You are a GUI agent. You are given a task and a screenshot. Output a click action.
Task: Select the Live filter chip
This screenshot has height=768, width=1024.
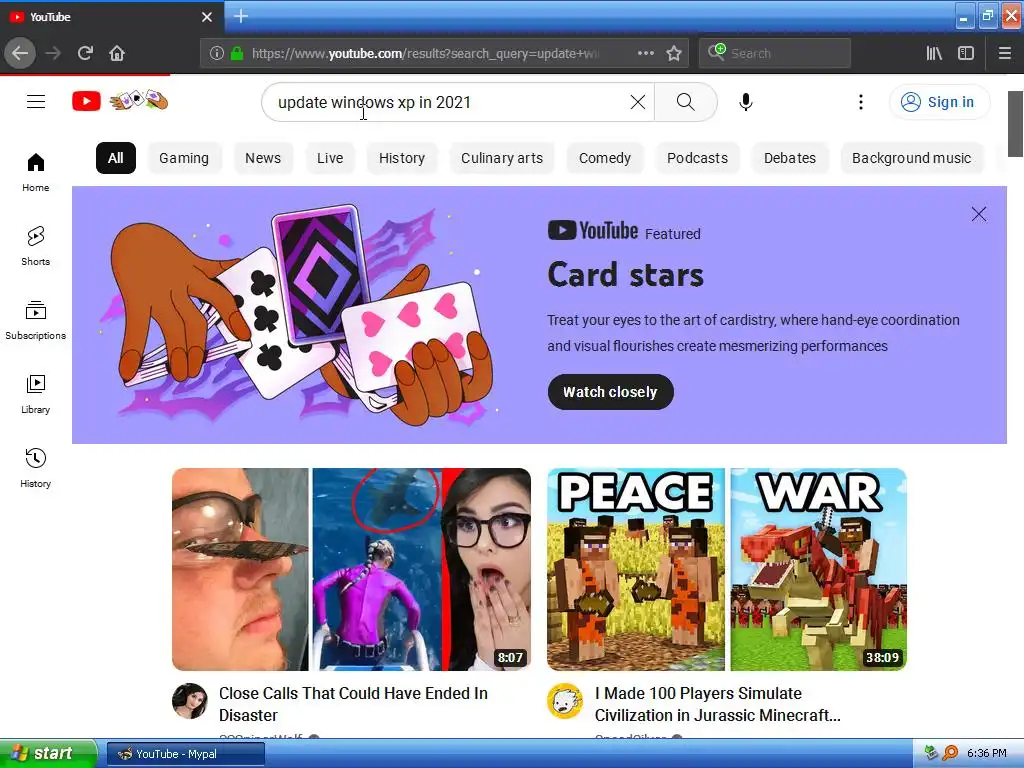pos(330,158)
